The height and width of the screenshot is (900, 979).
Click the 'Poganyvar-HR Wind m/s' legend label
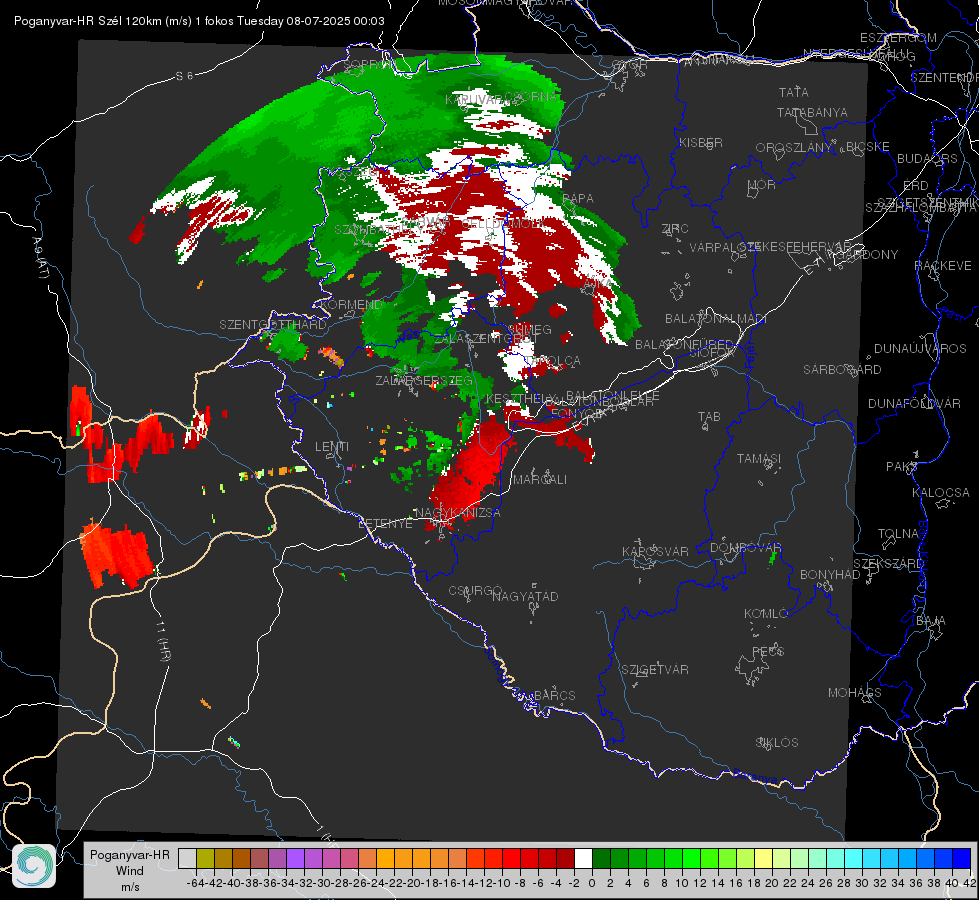click(129, 871)
